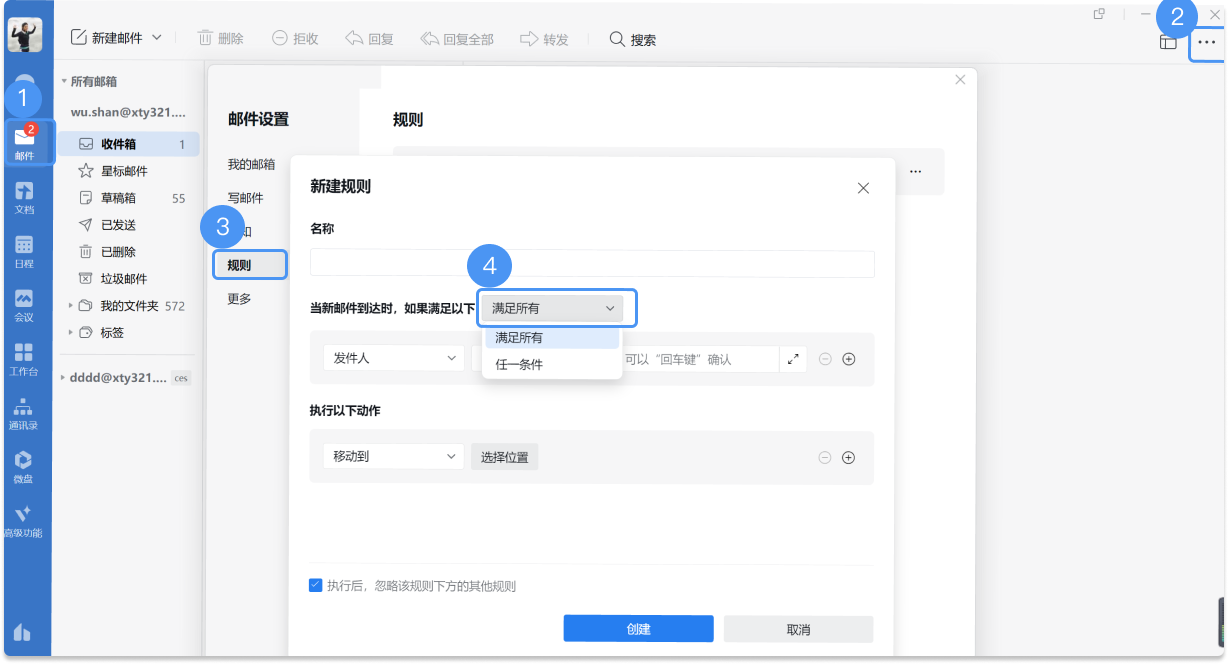Open the 日程 calendar sidebar icon
Image resolution: width=1228 pixels, height=664 pixels.
click(24, 250)
